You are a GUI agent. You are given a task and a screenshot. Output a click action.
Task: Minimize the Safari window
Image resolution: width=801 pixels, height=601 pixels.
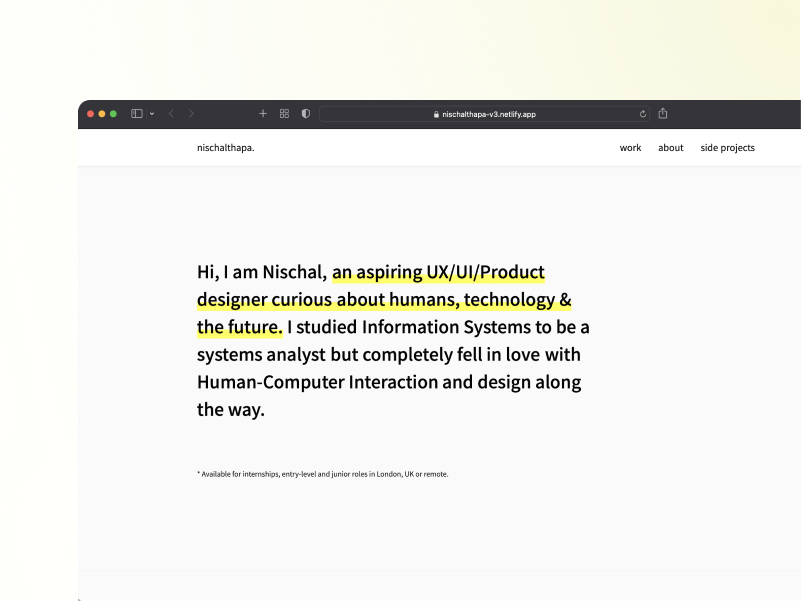point(102,114)
